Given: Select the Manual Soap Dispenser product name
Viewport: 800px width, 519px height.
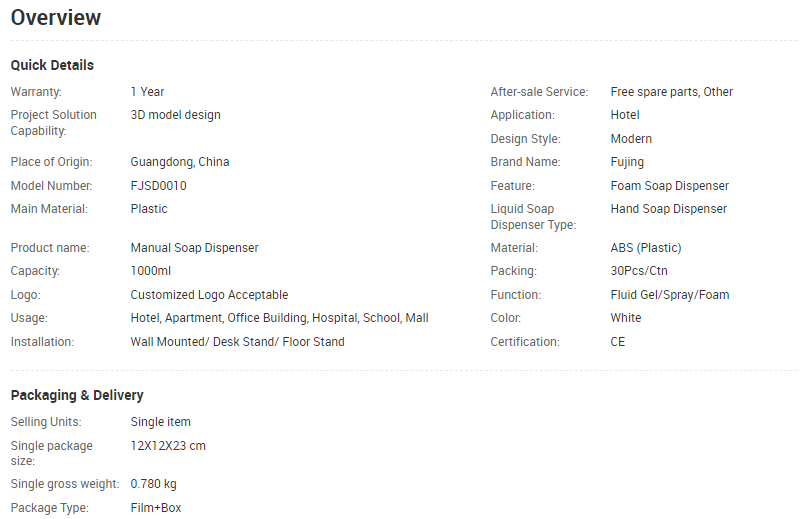Looking at the screenshot, I should pyautogui.click(x=194, y=248).
